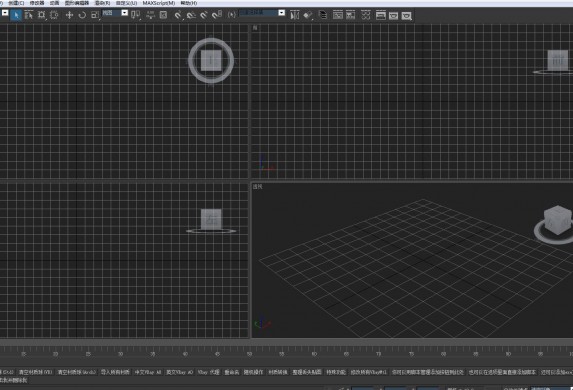
Task: Click the Use Pivot Point Center icon
Action: (x=136, y=15)
